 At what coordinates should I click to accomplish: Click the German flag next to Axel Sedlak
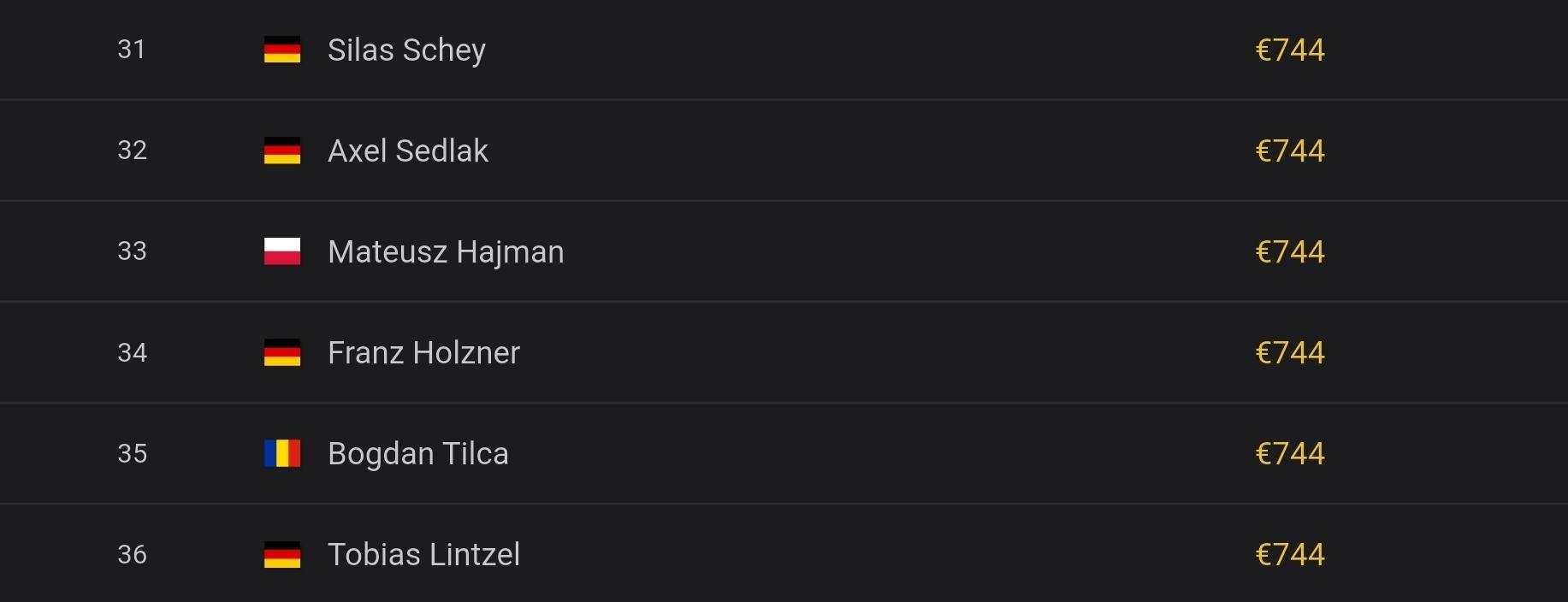(x=282, y=150)
